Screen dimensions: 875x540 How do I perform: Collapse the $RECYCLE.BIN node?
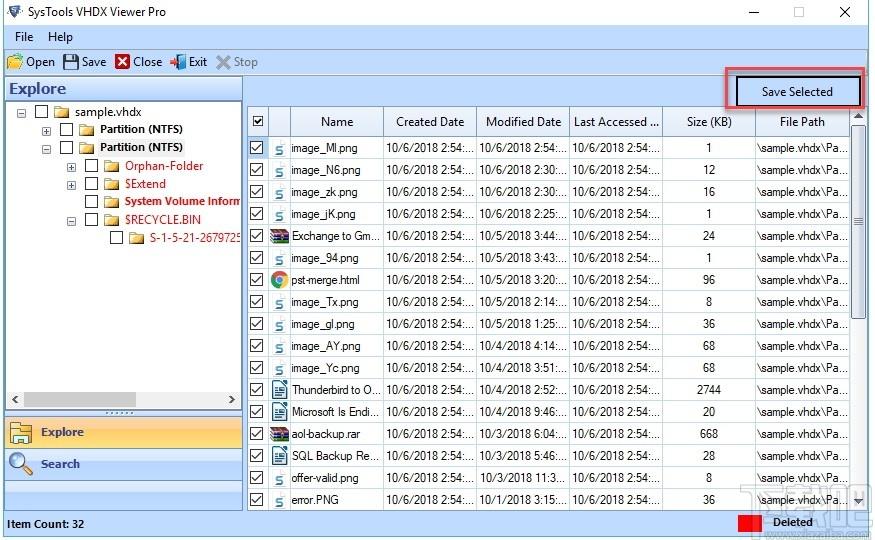(71, 221)
